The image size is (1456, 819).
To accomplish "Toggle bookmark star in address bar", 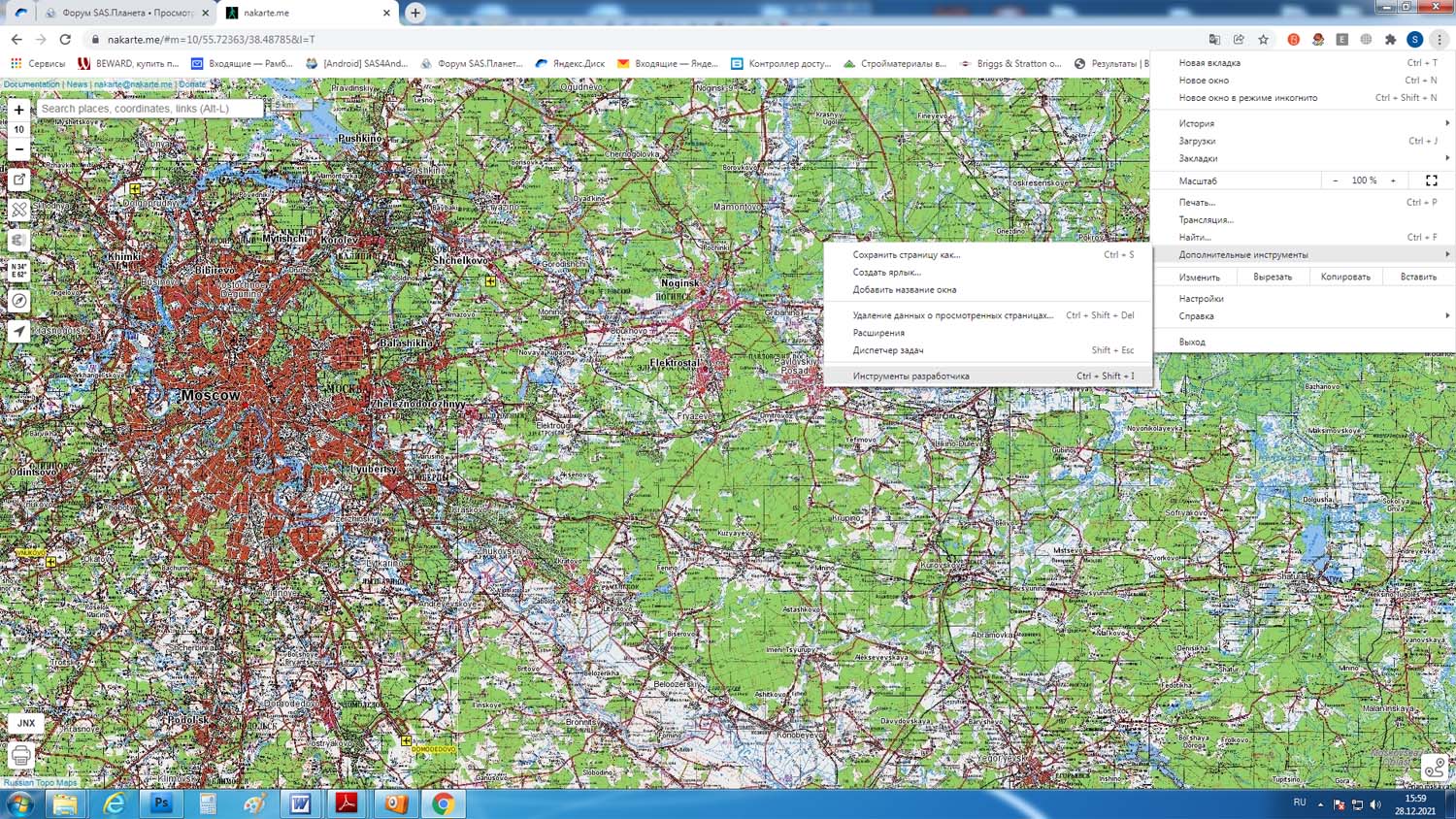I will [x=1263, y=40].
